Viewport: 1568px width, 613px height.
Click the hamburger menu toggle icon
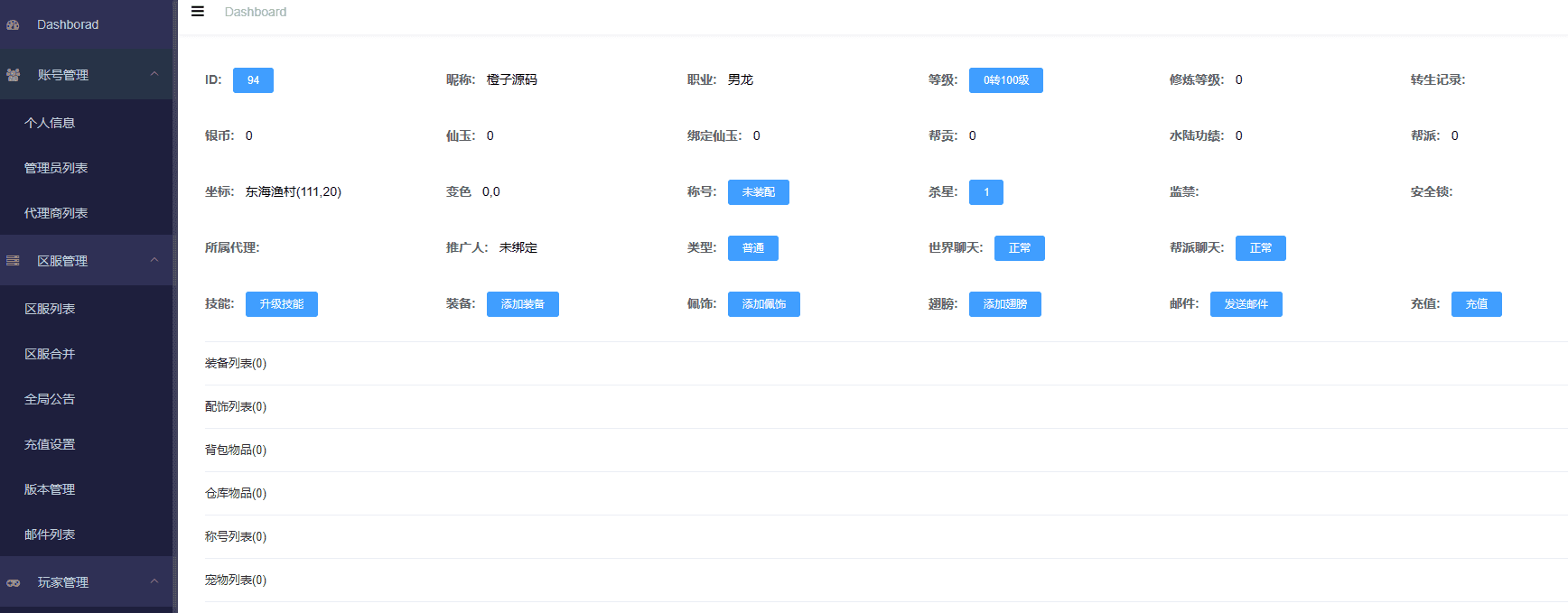pos(198,12)
